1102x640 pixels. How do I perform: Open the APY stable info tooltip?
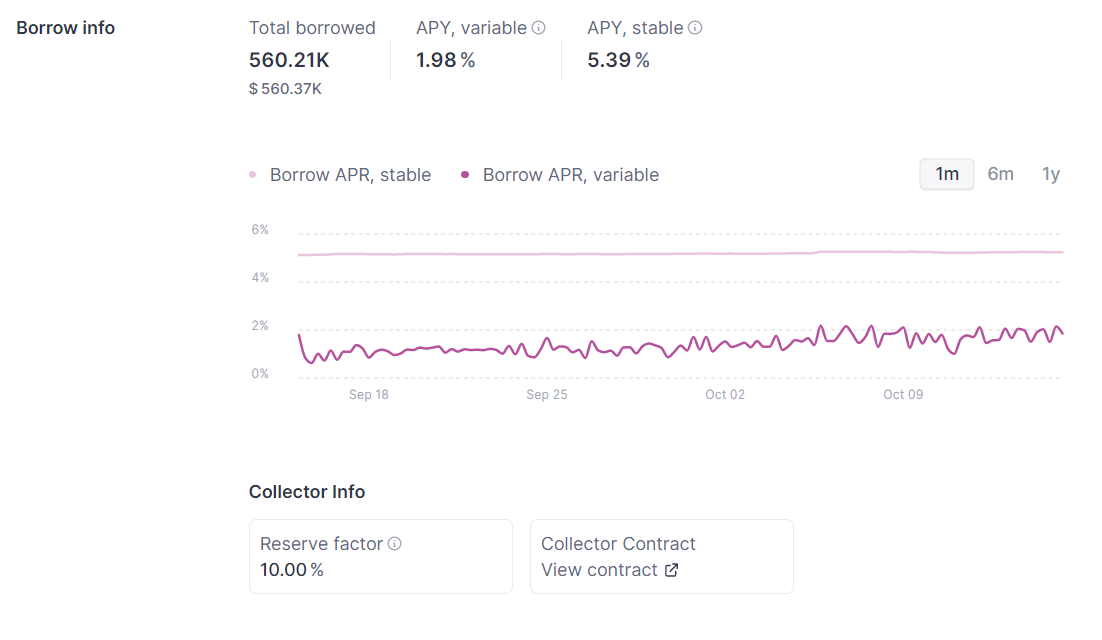[x=697, y=28]
